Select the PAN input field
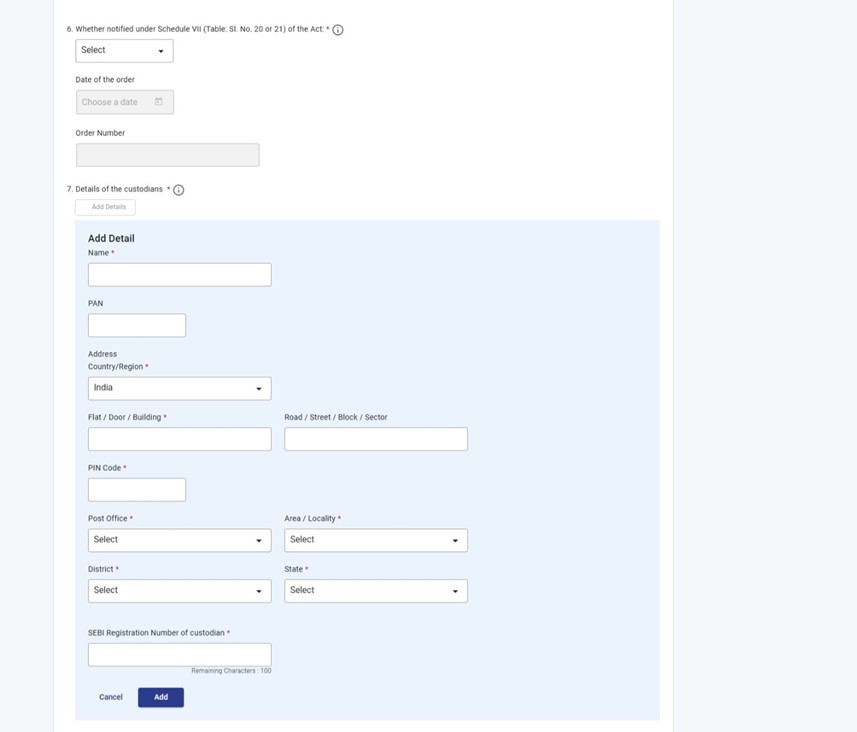This screenshot has height=732, width=857. click(137, 325)
